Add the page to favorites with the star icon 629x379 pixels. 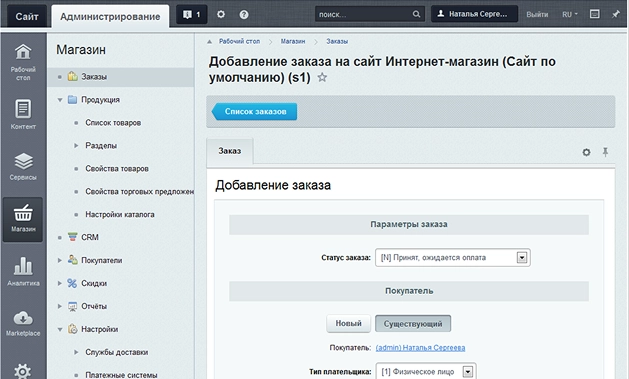point(322,77)
